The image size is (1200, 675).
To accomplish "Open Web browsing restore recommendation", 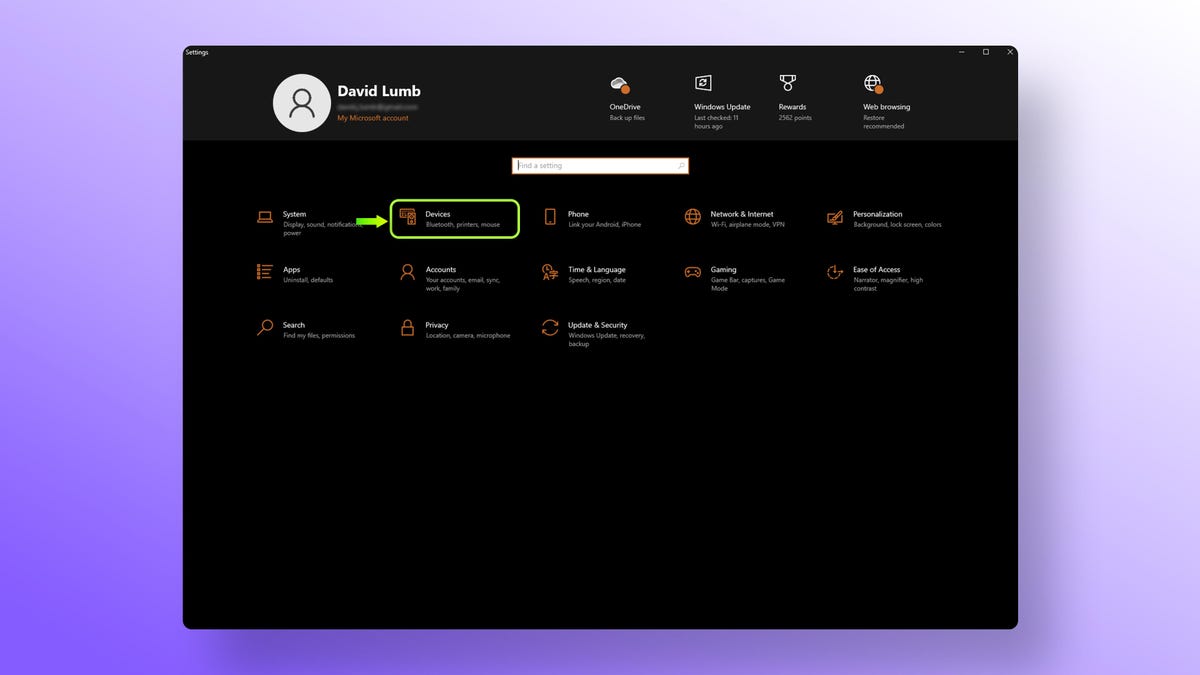I will click(871, 85).
